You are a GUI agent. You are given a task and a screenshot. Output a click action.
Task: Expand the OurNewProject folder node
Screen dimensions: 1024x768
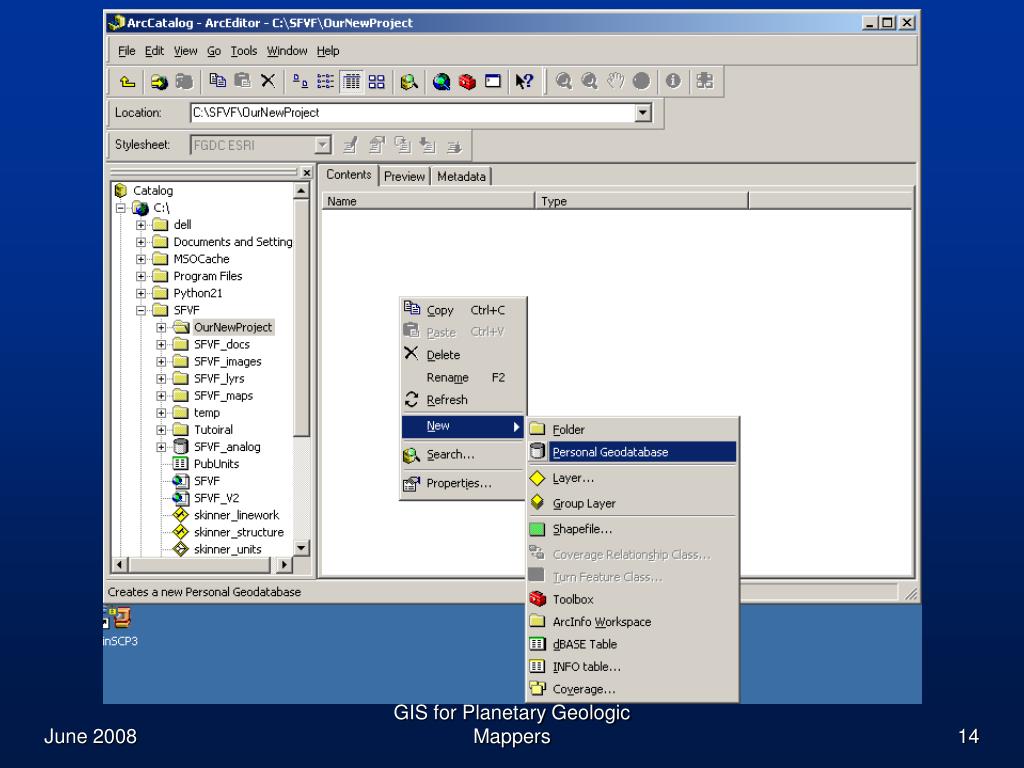pos(161,327)
